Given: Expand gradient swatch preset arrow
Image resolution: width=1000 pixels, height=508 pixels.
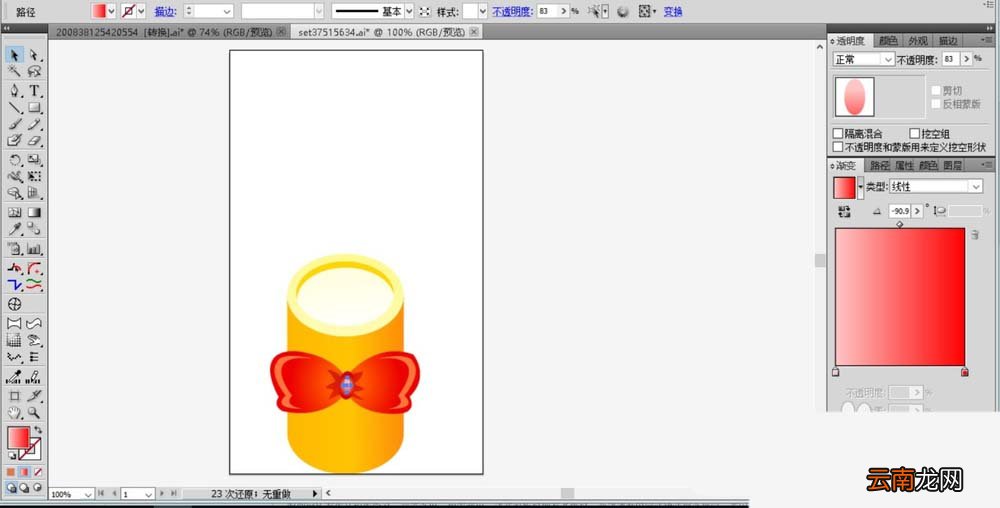Looking at the screenshot, I should [x=860, y=187].
